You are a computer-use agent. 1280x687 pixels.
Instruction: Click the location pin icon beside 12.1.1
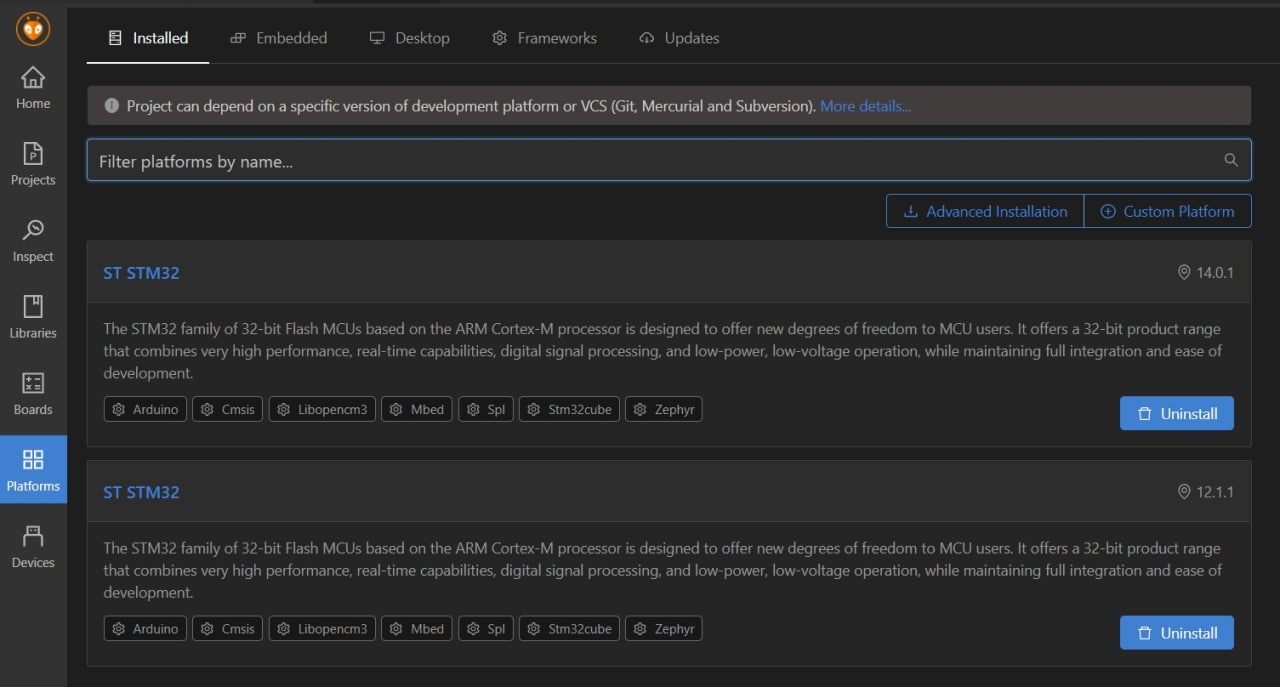1185,492
